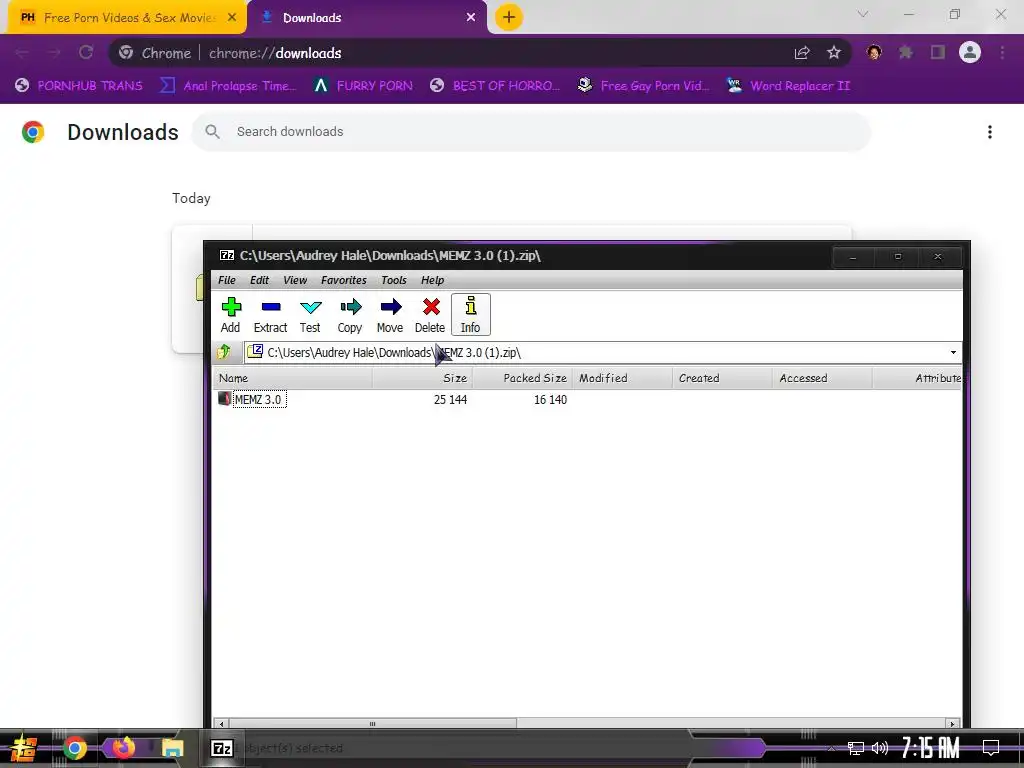Sort by Packed Size column header
The width and height of the screenshot is (1024, 768).
tap(522, 378)
